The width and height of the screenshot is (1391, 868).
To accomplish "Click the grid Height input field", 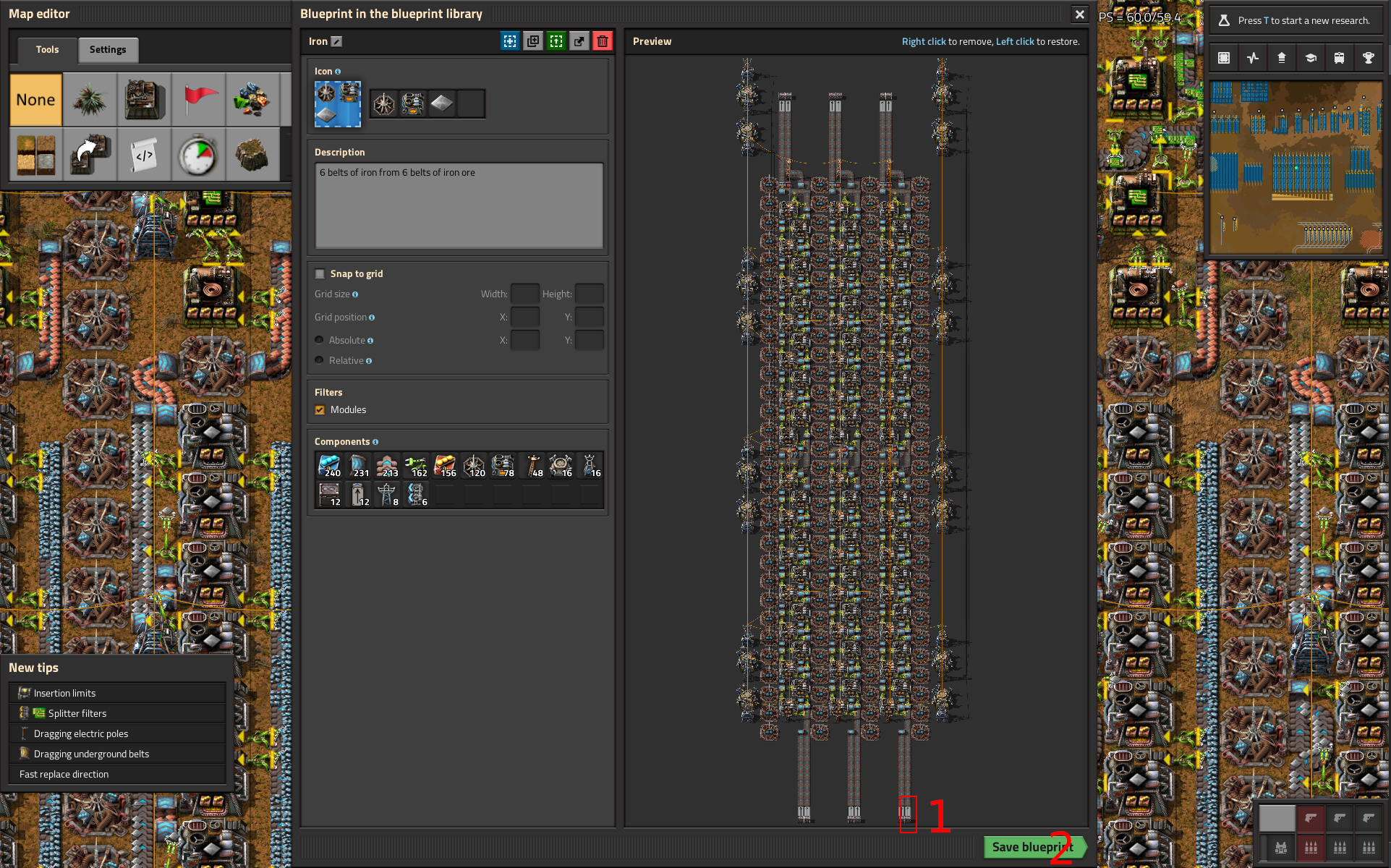I will pos(590,294).
